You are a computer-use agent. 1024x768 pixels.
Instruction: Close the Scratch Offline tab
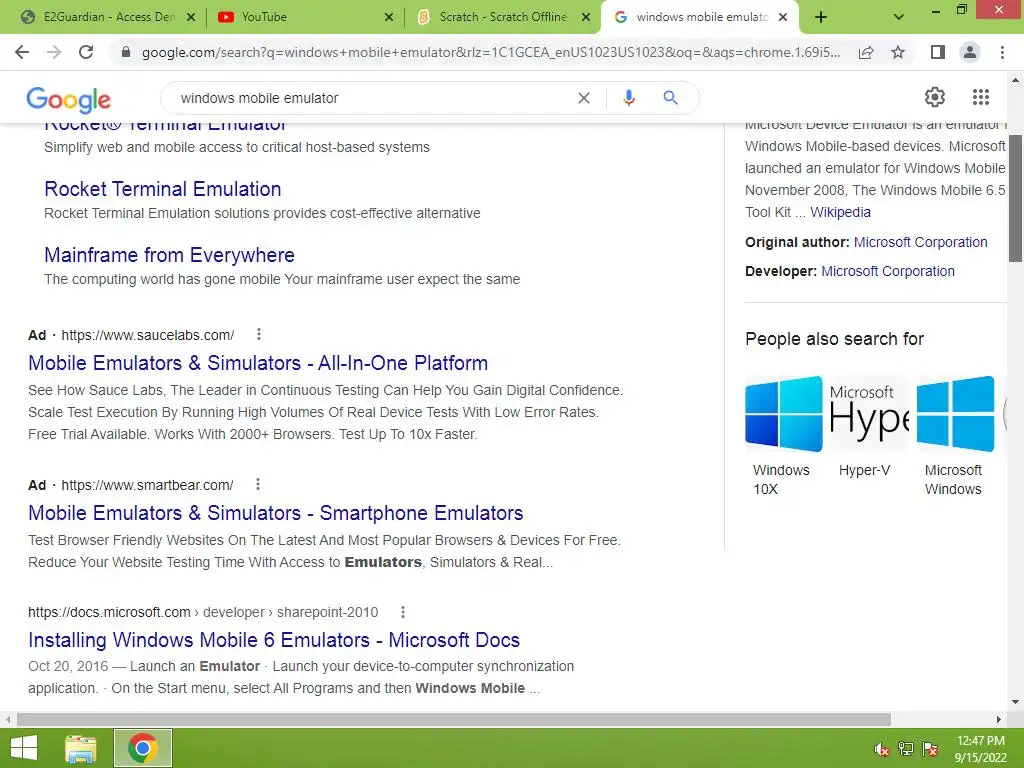[586, 17]
